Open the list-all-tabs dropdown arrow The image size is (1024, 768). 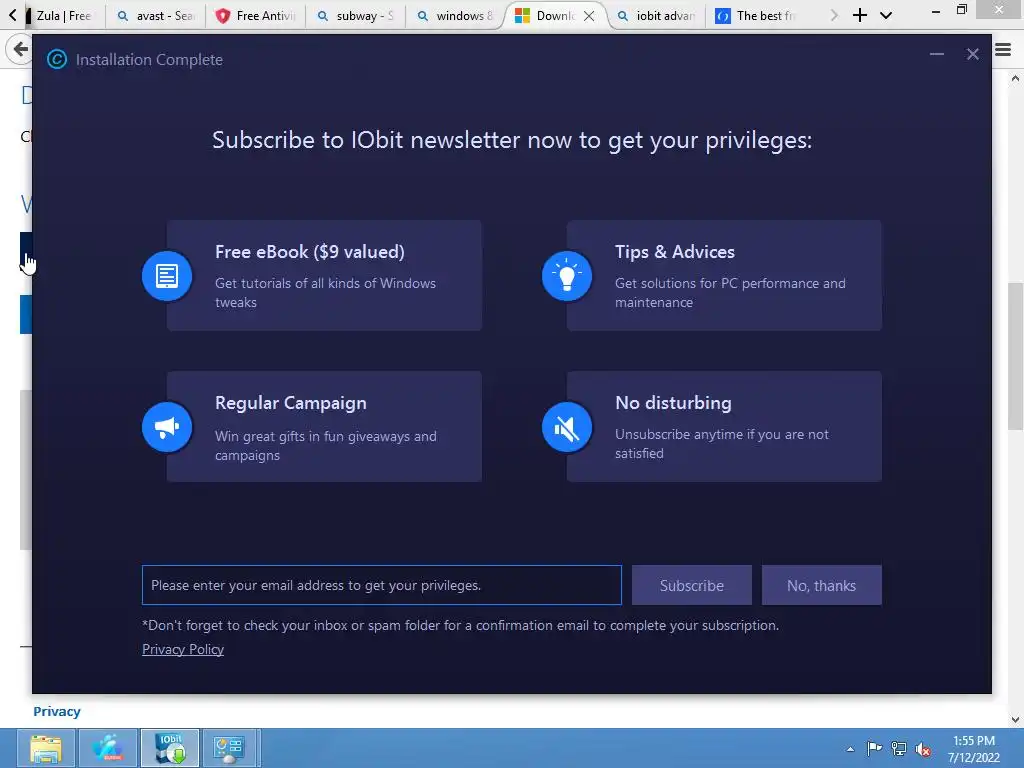coord(886,15)
